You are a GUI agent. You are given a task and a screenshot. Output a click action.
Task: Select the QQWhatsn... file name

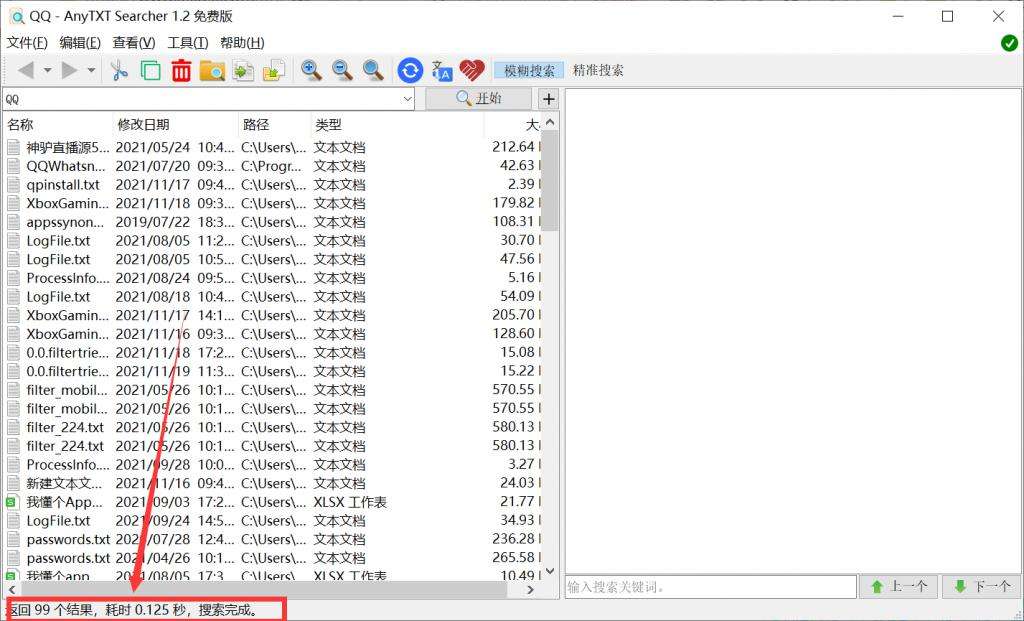point(68,166)
